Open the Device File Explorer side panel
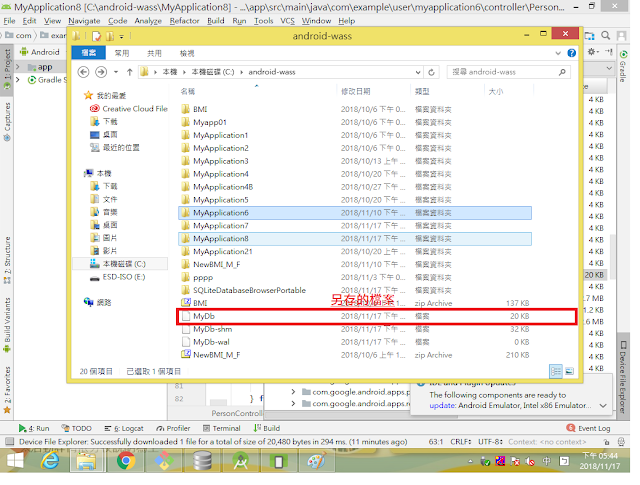The width and height of the screenshot is (640, 485). 622,378
